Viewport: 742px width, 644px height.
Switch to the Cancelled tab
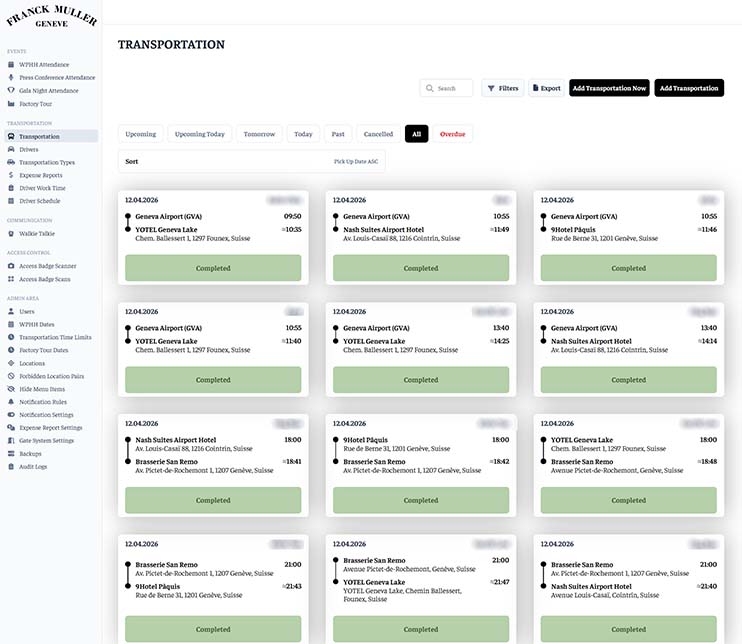click(x=379, y=134)
